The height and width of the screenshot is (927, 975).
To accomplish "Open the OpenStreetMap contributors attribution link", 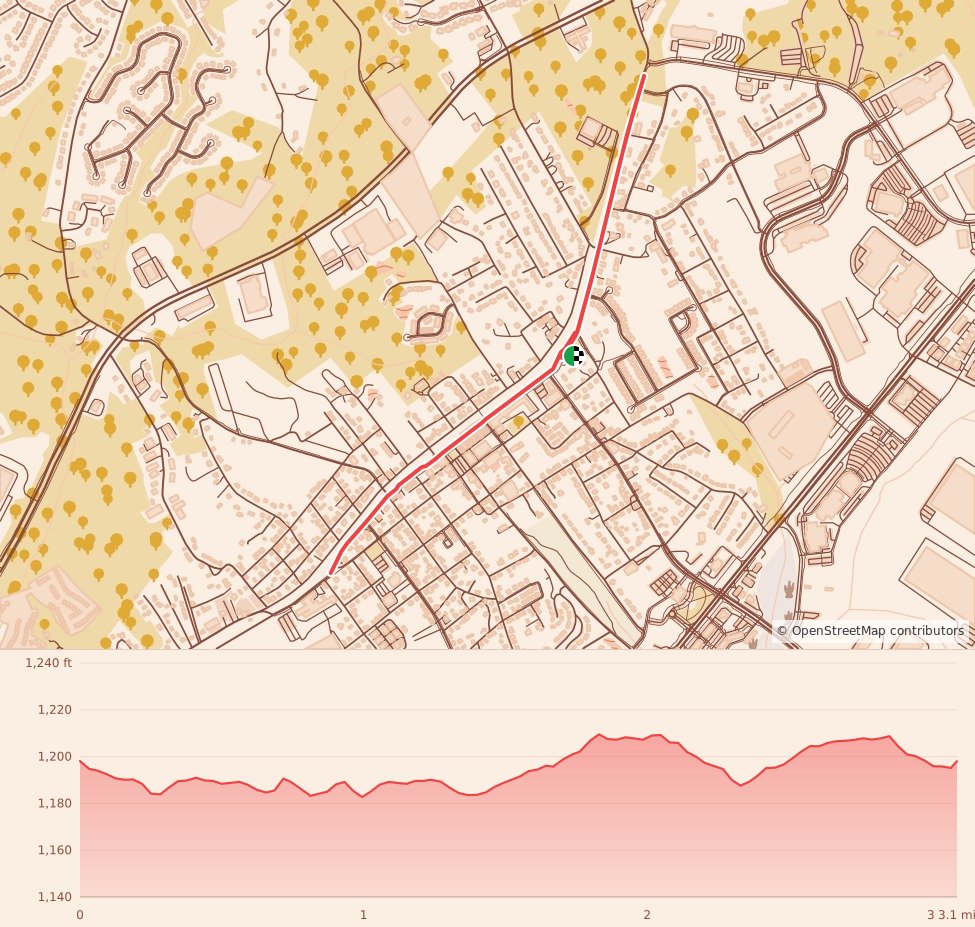I will coord(871,631).
